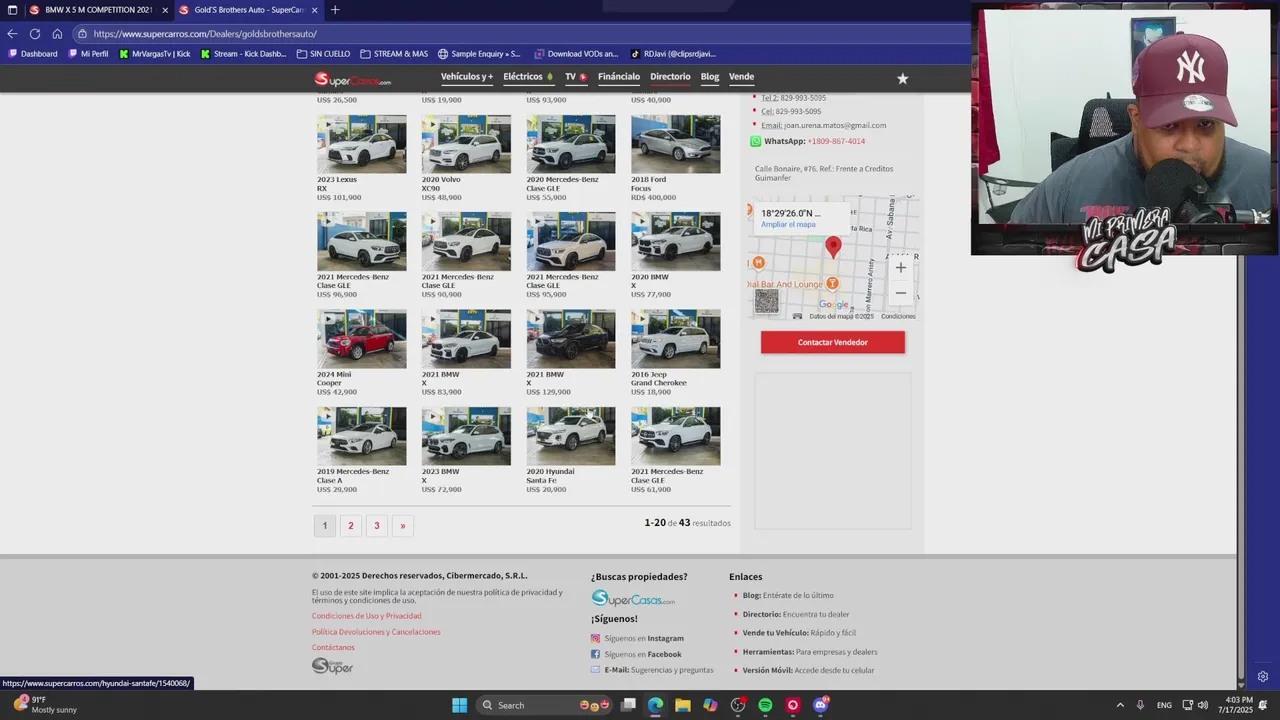This screenshot has height=720, width=1280.
Task: Open a new browser tab
Action: point(335,10)
